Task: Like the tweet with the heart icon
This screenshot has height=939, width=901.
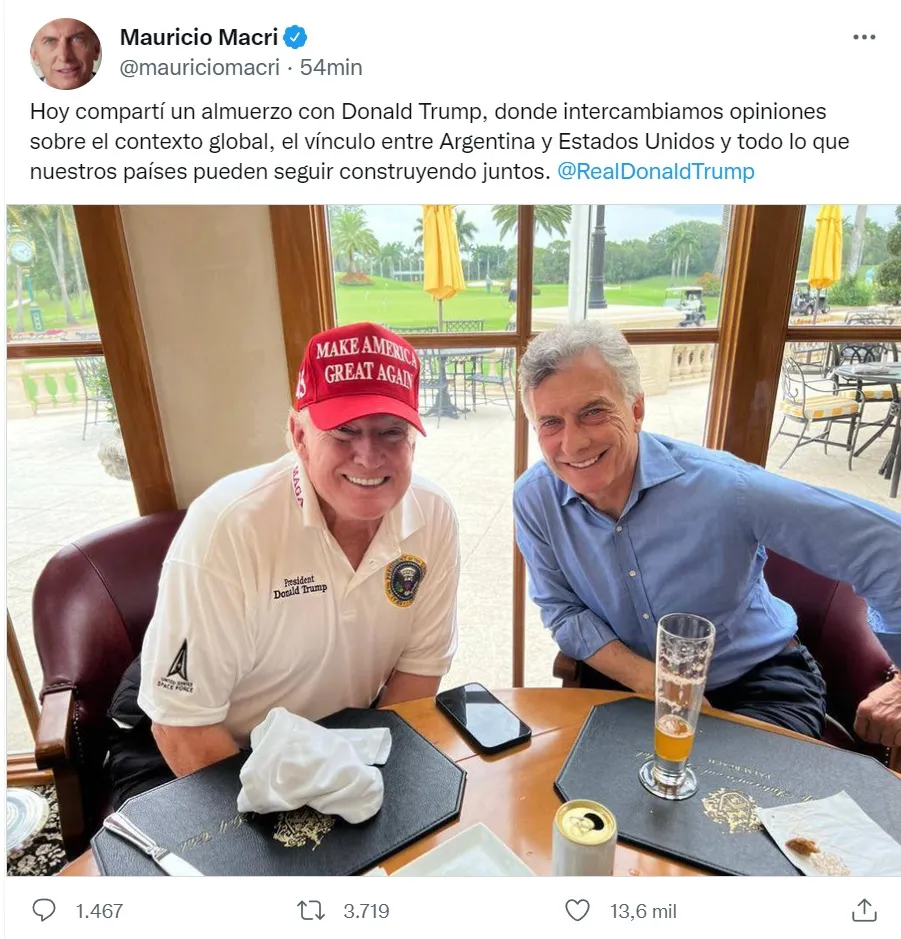Action: tap(577, 911)
